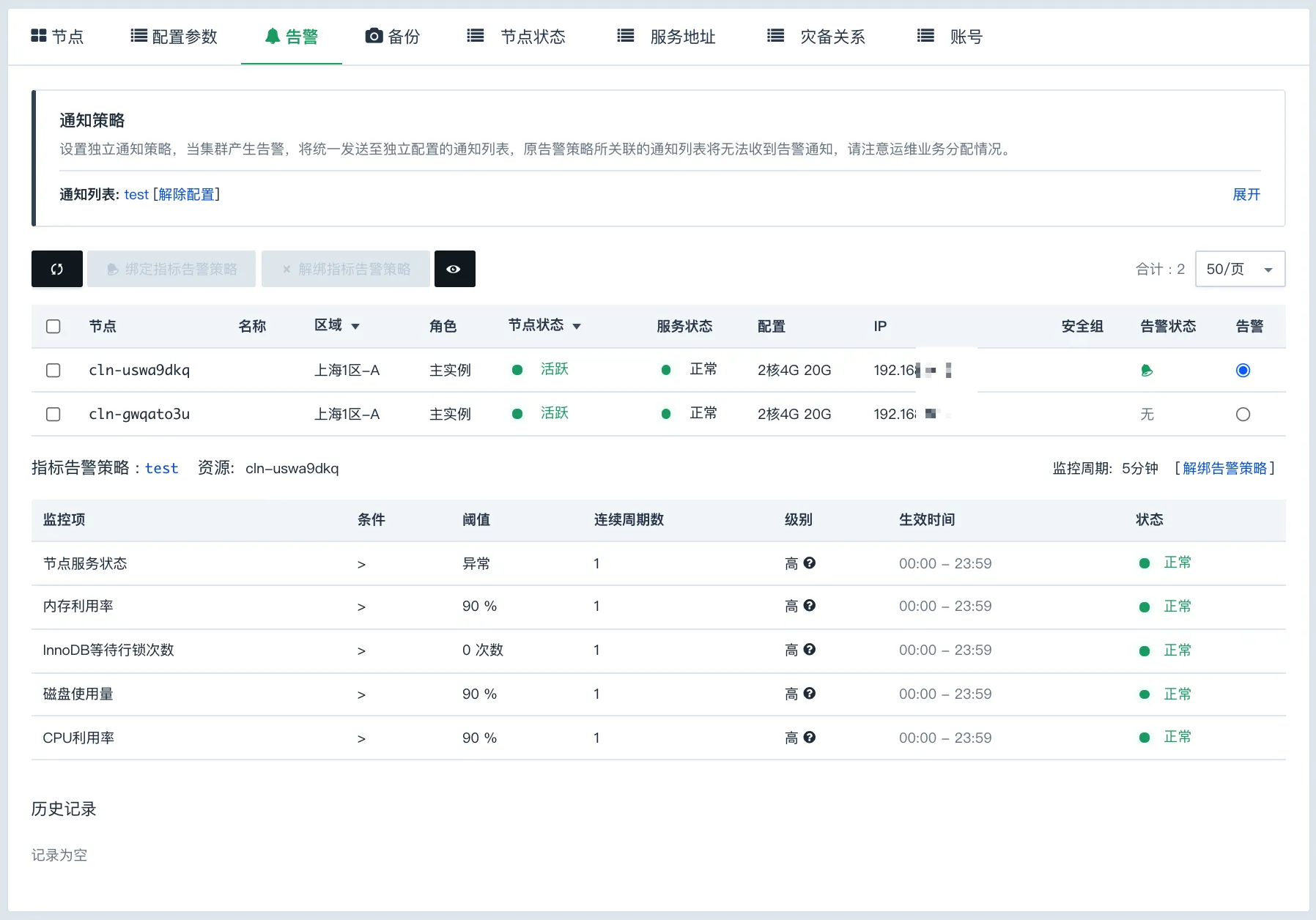Switch to the 服务地址 tab
Image resolution: width=1316 pixels, height=920 pixels.
click(681, 36)
